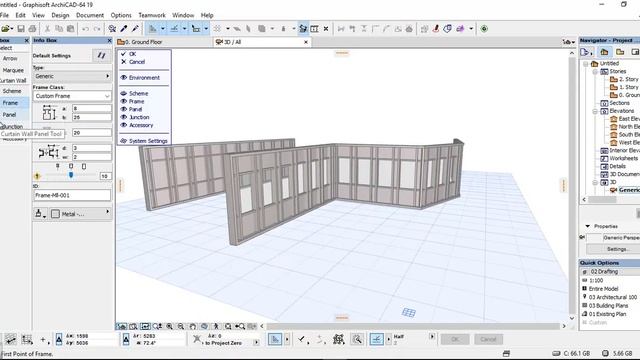Open the Document menu

tap(90, 15)
